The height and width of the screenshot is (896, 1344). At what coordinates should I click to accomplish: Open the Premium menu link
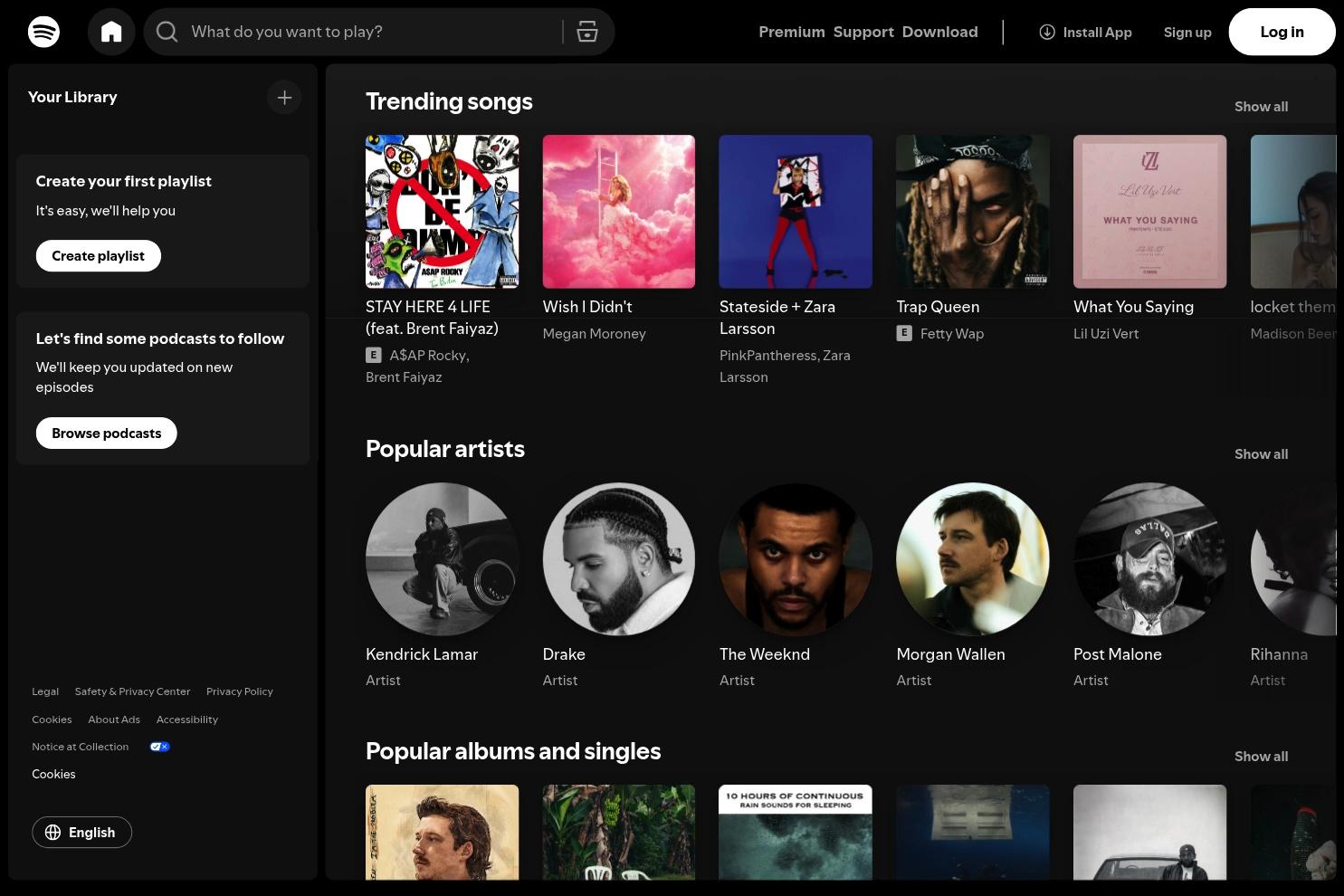(x=792, y=32)
